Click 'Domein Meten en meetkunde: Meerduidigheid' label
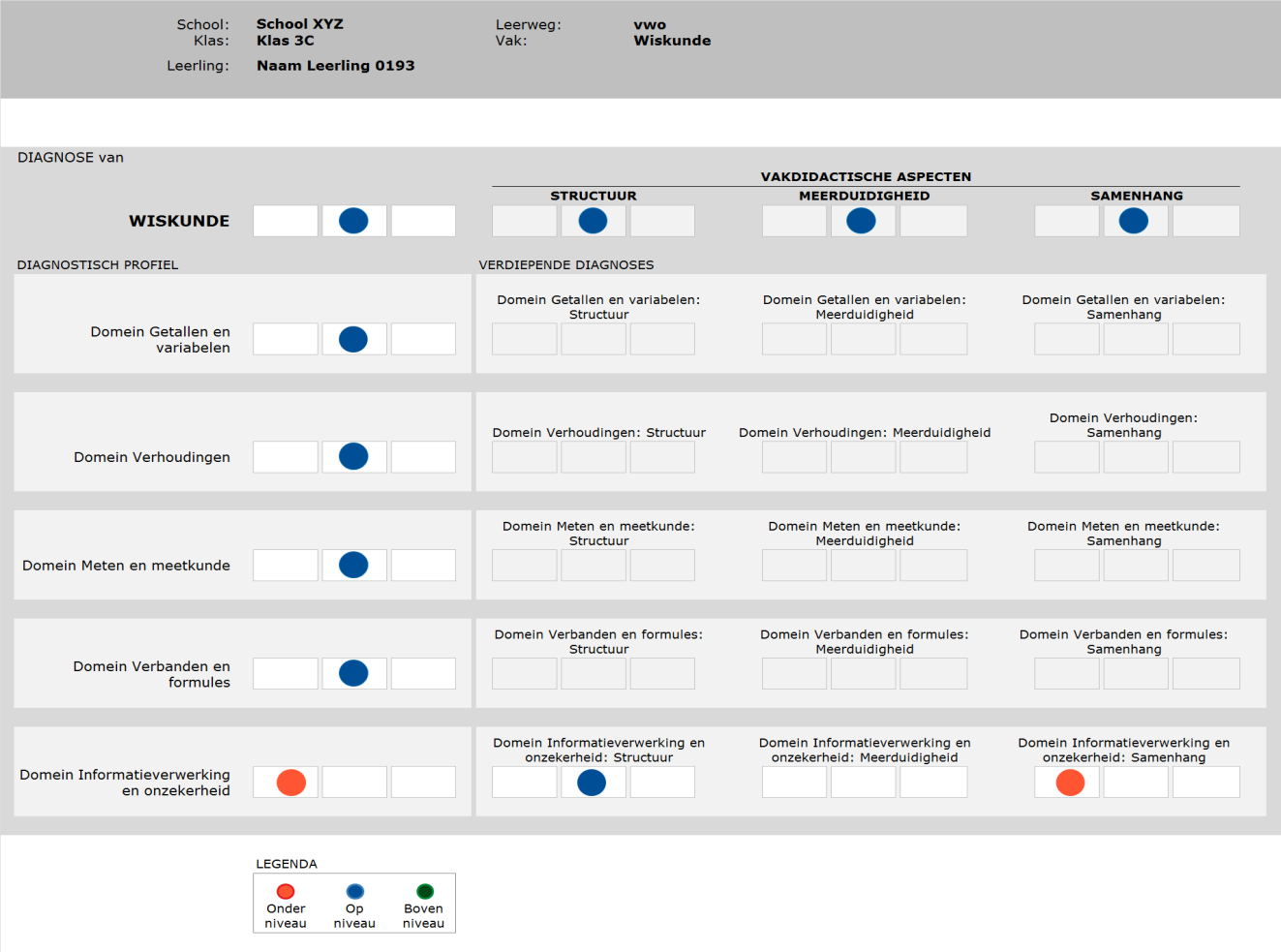 pos(865,534)
